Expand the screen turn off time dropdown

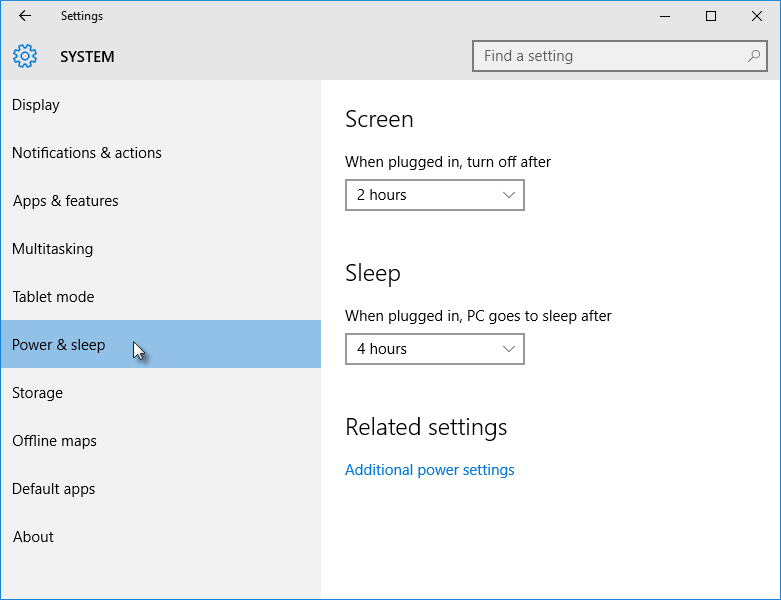tap(434, 195)
